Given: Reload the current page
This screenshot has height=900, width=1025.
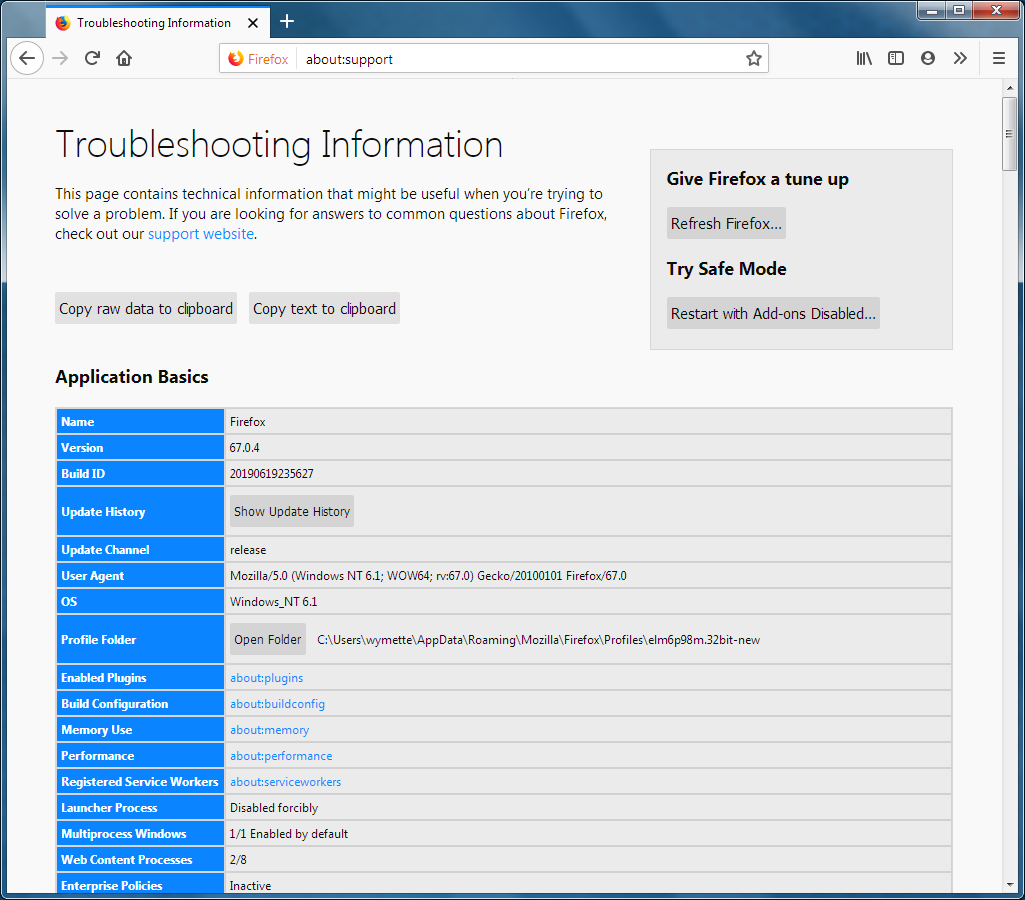Looking at the screenshot, I should tap(92, 58).
